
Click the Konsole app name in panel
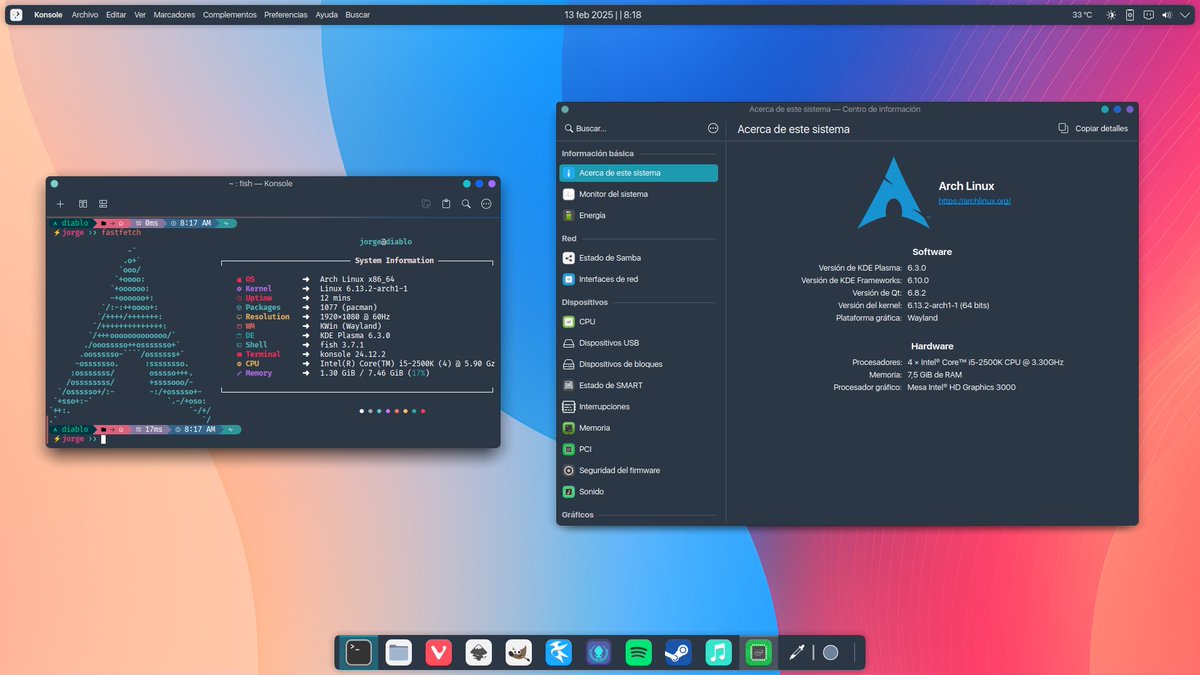(48, 15)
